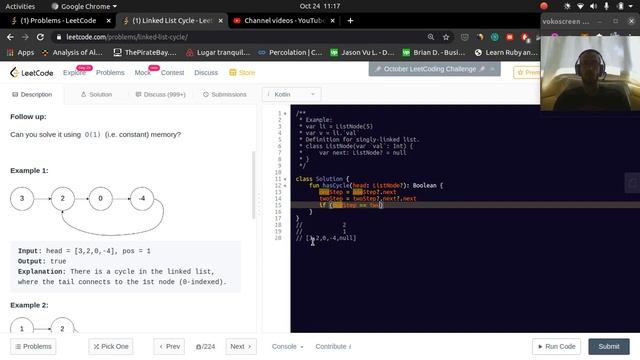
Task: Open a new browser tab
Action: pyautogui.click(x=350, y=21)
